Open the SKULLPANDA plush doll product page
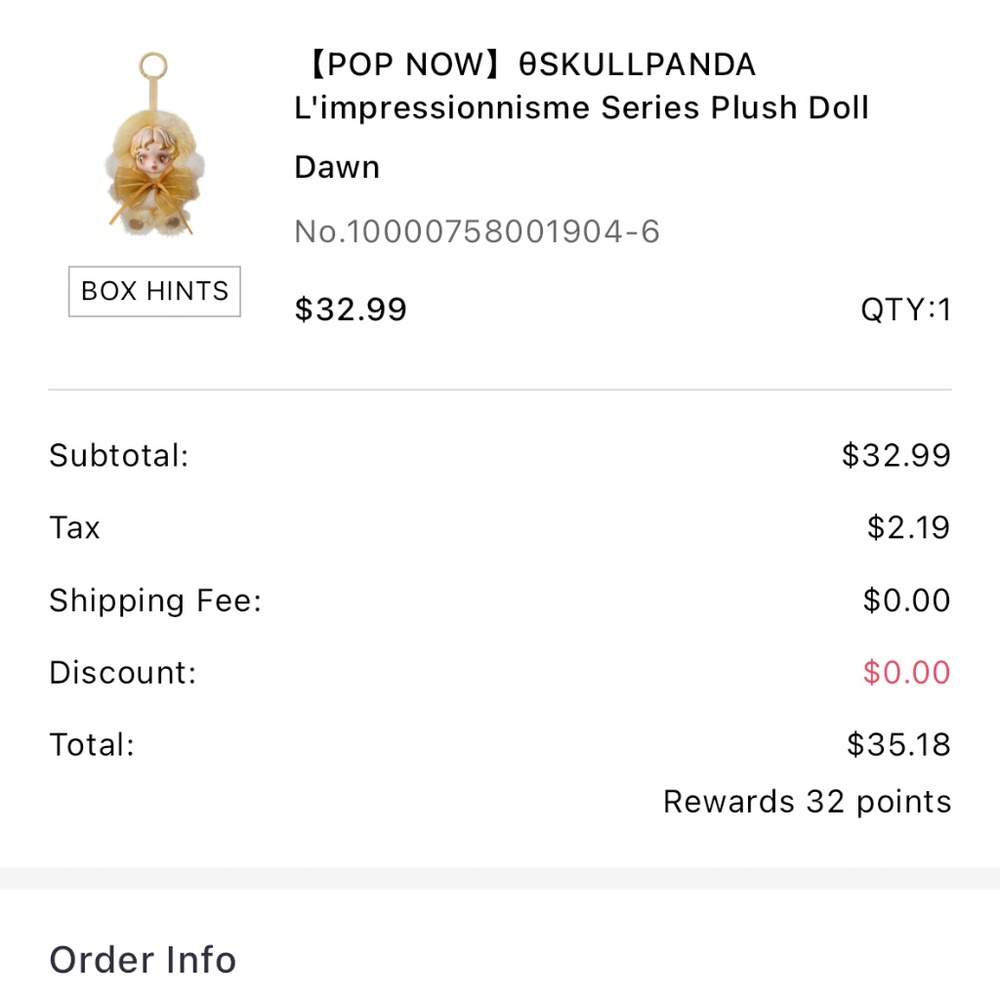This screenshot has height=1000, width=1000. point(580,107)
